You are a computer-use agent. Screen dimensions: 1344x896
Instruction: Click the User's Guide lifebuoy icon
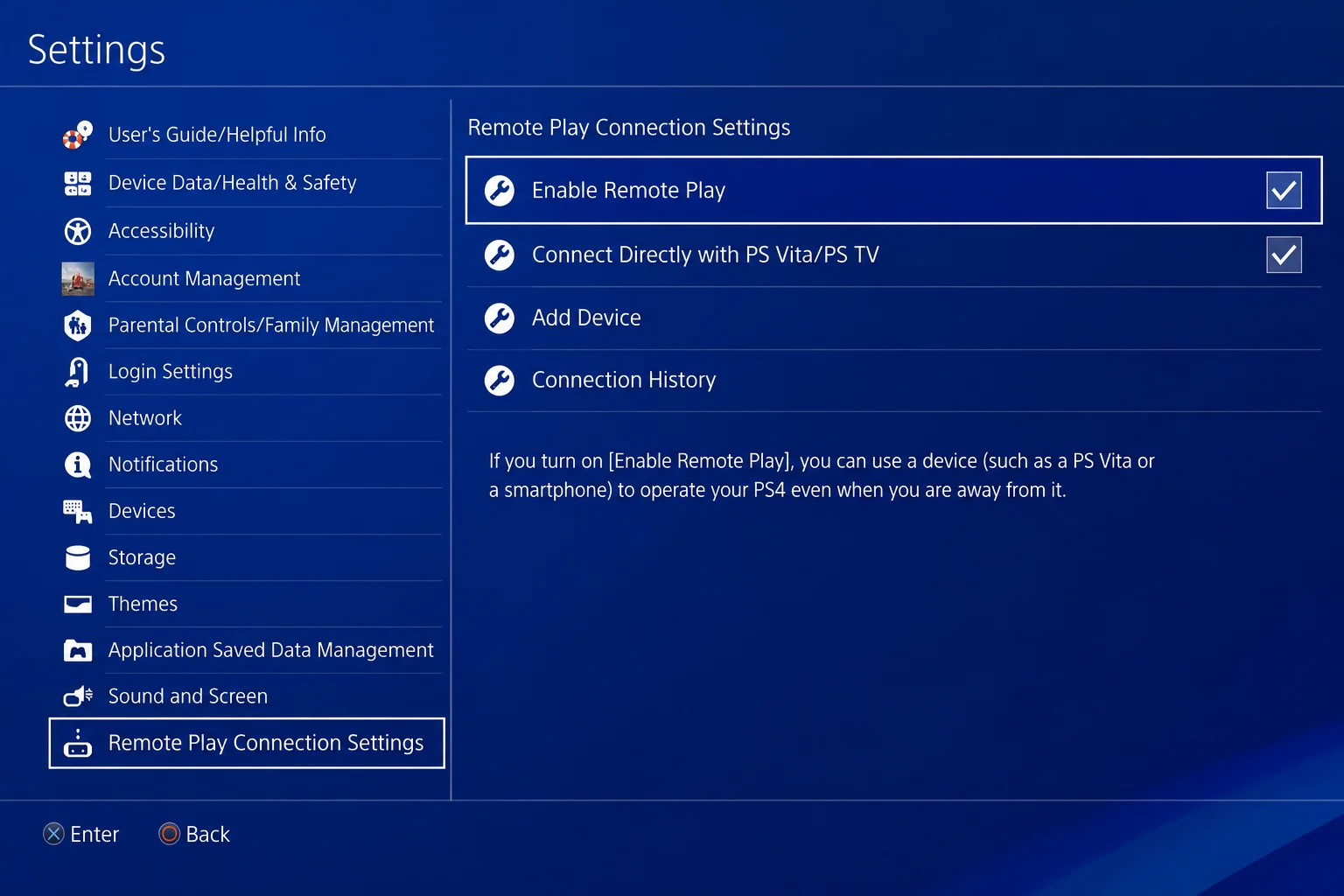[x=78, y=135]
